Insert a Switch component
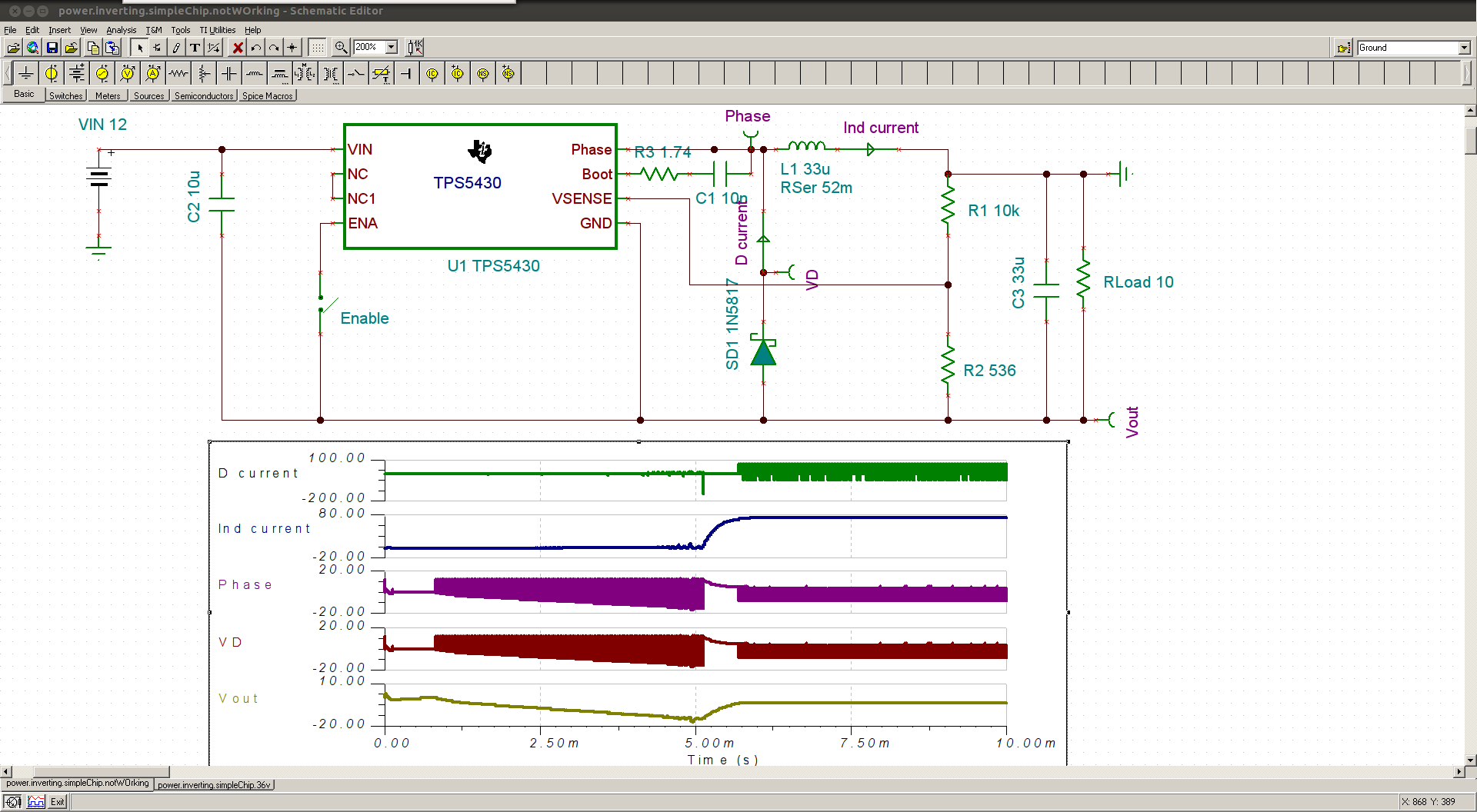The height and width of the screenshot is (812, 1477). point(356,74)
